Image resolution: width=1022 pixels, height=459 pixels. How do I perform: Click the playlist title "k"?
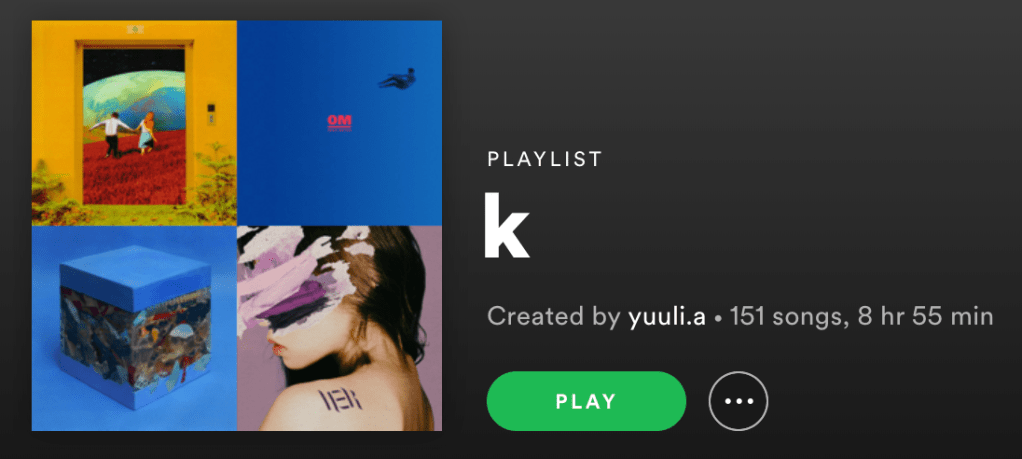pyautogui.click(x=506, y=226)
